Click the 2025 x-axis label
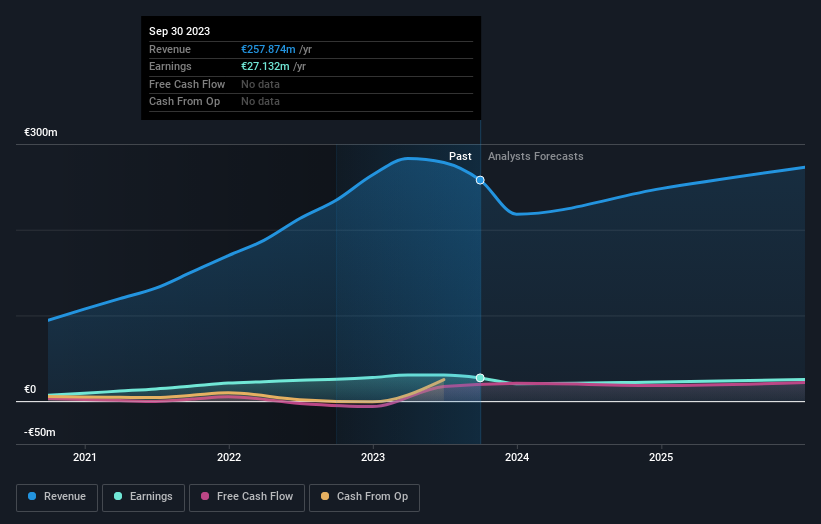This screenshot has width=821, height=524. click(x=661, y=458)
